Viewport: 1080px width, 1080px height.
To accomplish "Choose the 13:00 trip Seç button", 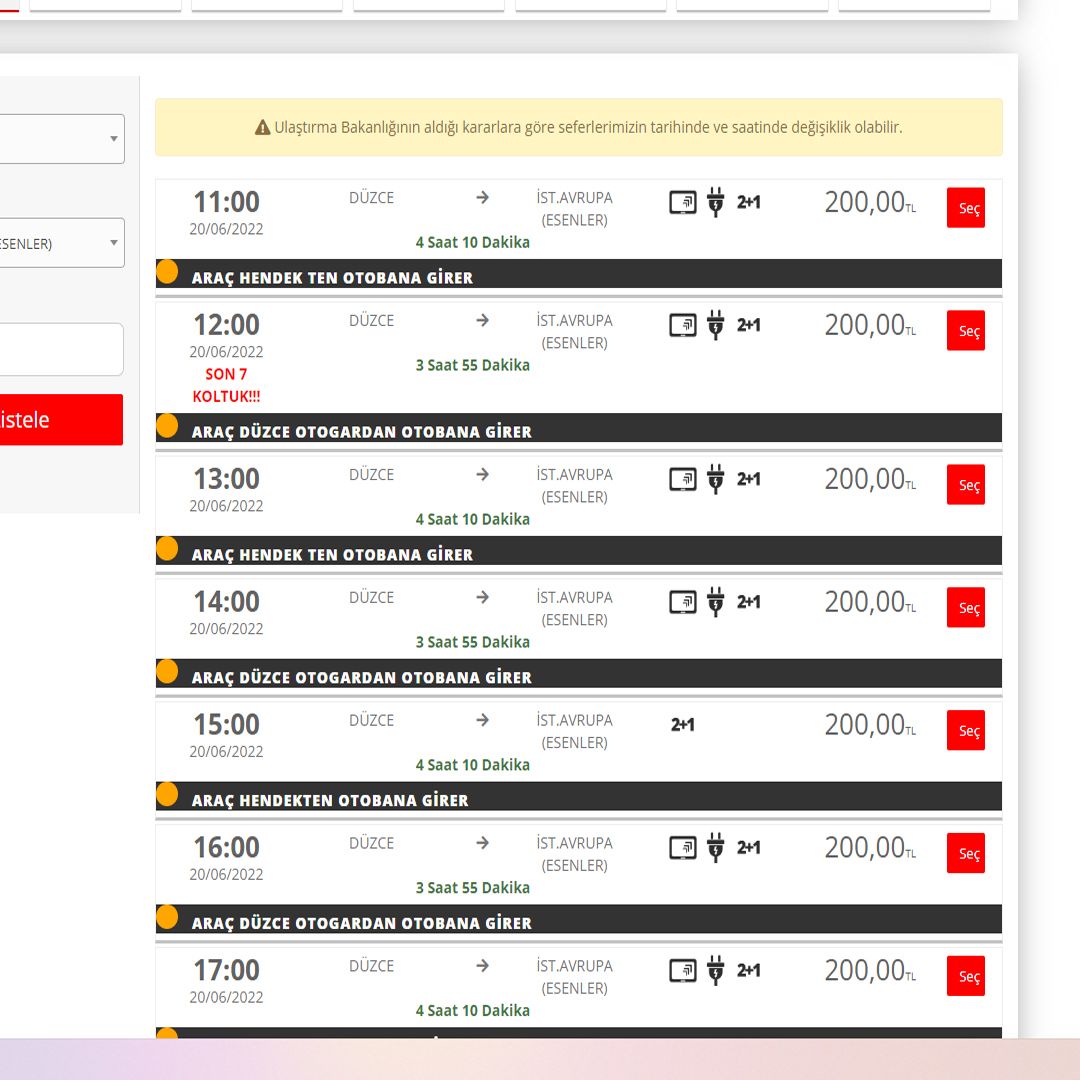I will tap(966, 485).
